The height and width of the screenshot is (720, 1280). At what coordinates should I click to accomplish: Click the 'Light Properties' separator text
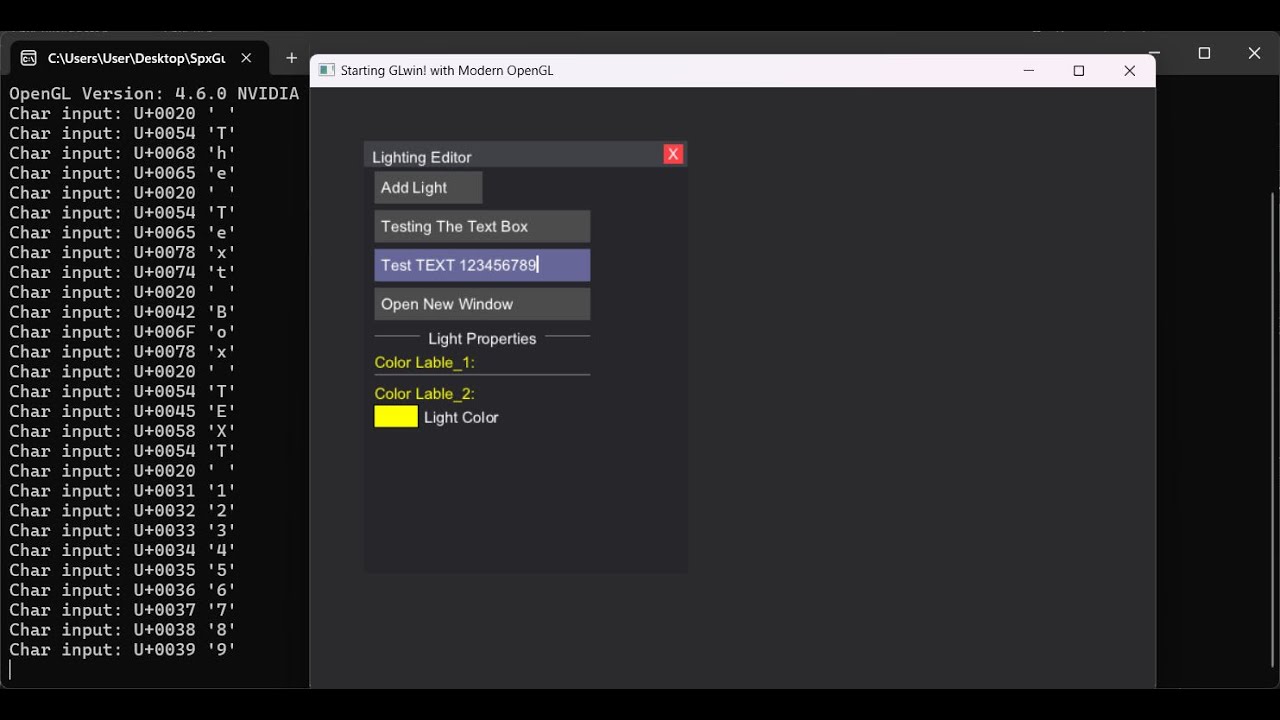(x=482, y=339)
